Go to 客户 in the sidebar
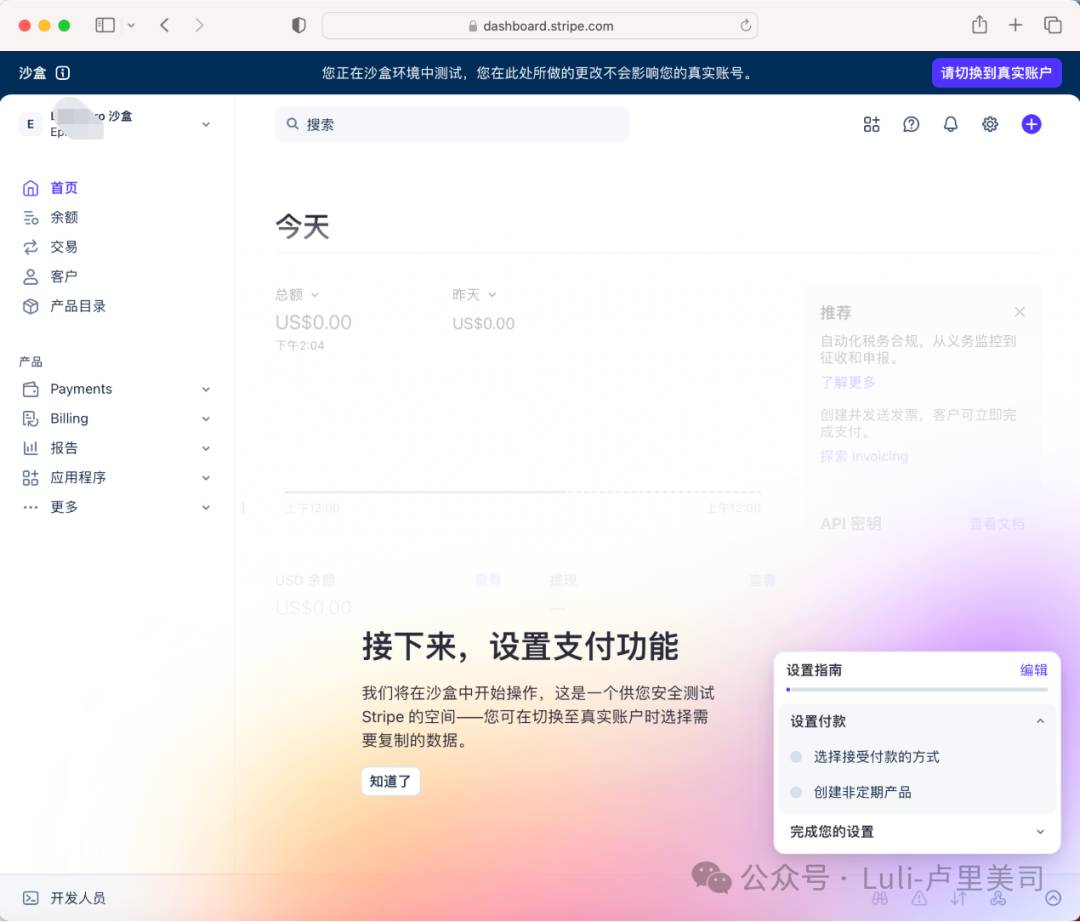 click(64, 277)
